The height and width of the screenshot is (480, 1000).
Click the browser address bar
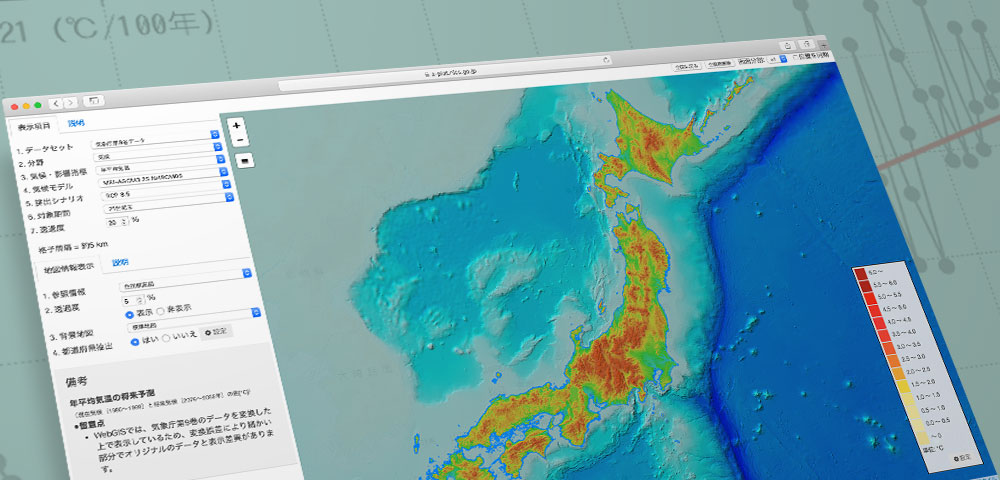pos(445,73)
